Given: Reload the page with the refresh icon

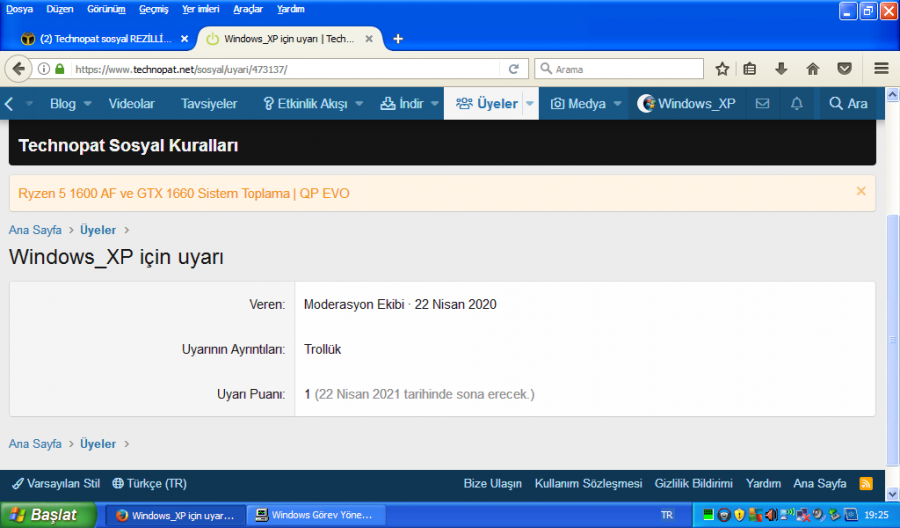Looking at the screenshot, I should coord(514,69).
